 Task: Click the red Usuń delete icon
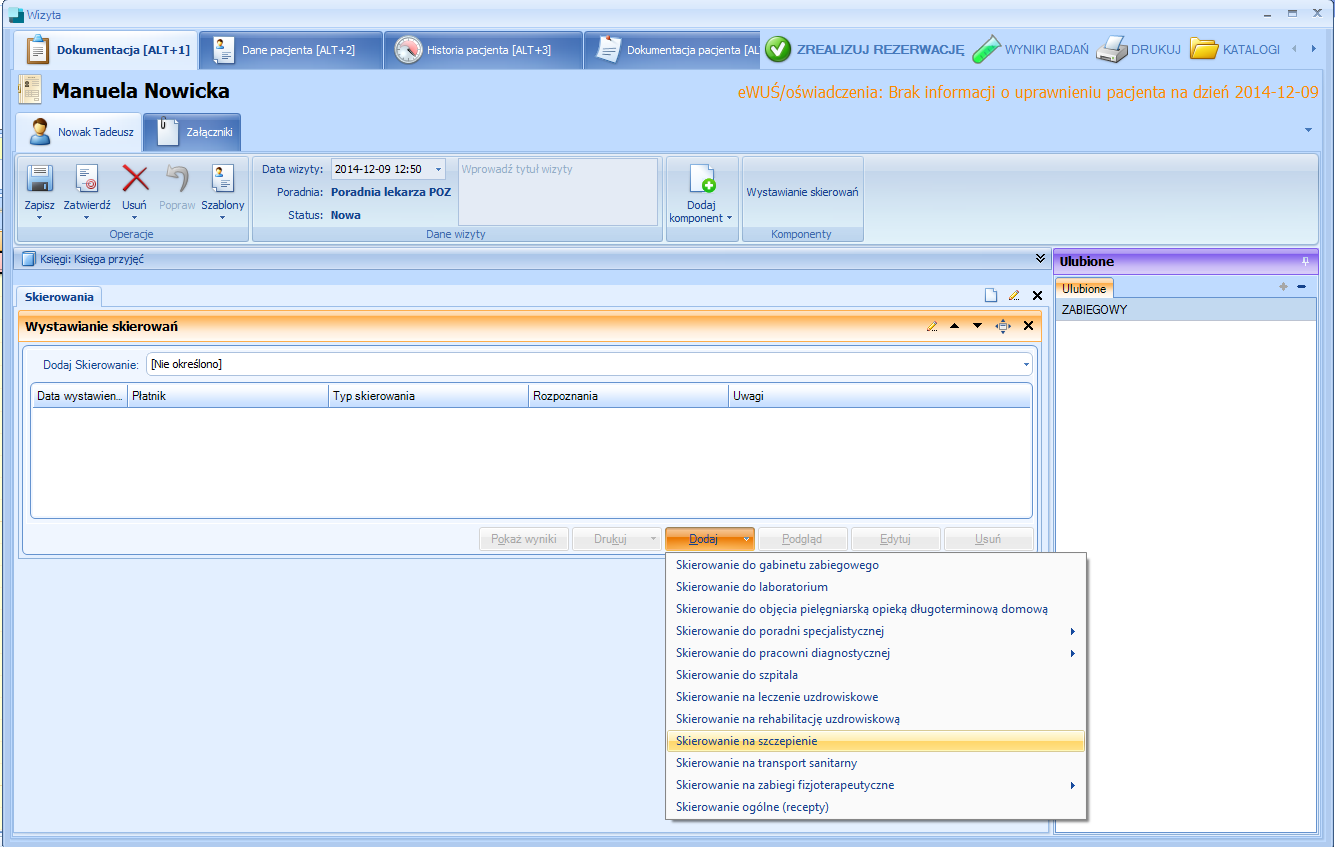pyautogui.click(x=135, y=179)
